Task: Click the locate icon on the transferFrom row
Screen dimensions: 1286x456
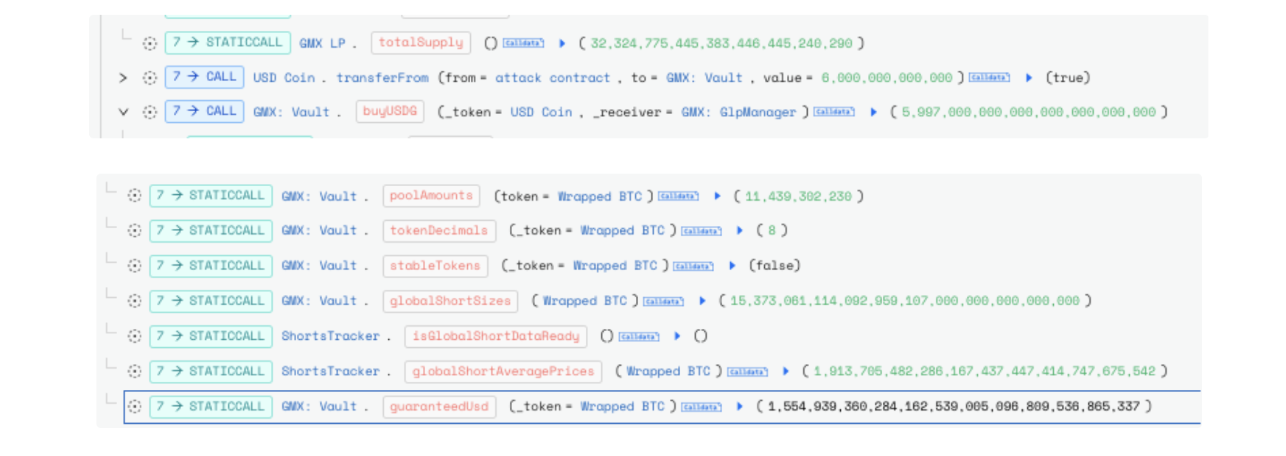Action: point(150,77)
